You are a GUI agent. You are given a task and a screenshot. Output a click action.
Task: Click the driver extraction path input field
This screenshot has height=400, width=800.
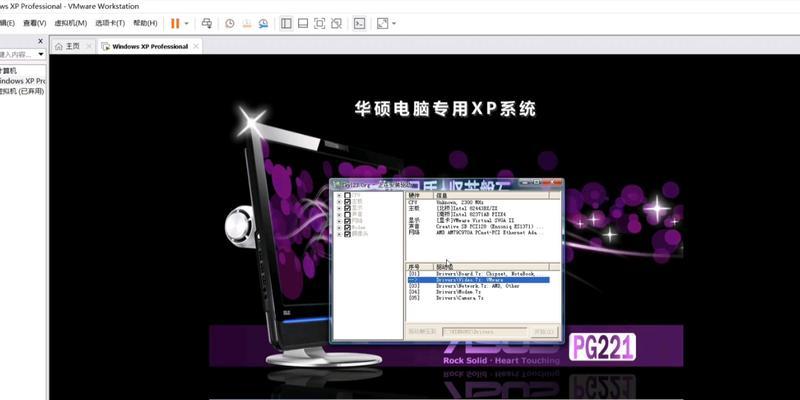(484, 332)
